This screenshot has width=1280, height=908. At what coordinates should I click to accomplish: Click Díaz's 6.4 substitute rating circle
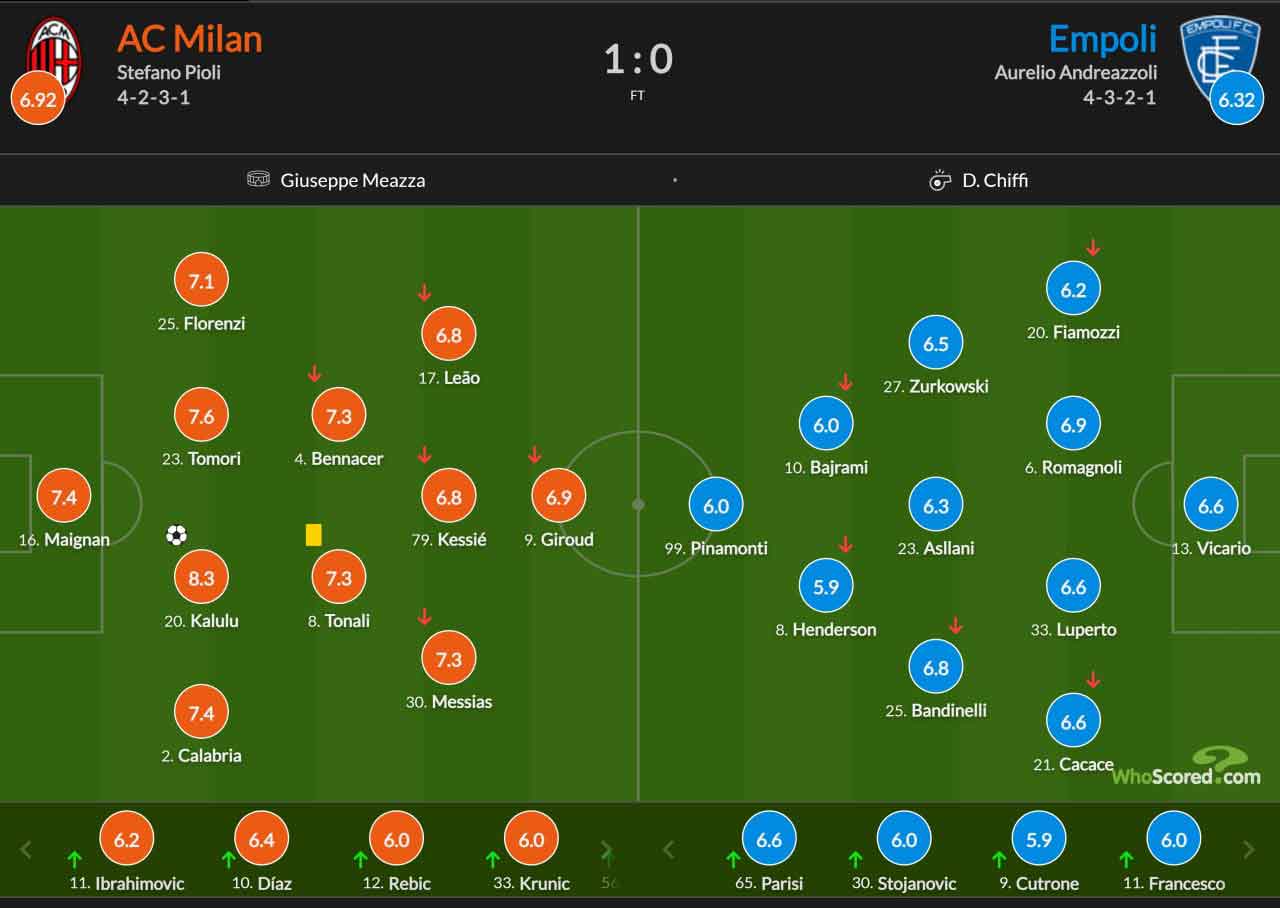[x=262, y=840]
